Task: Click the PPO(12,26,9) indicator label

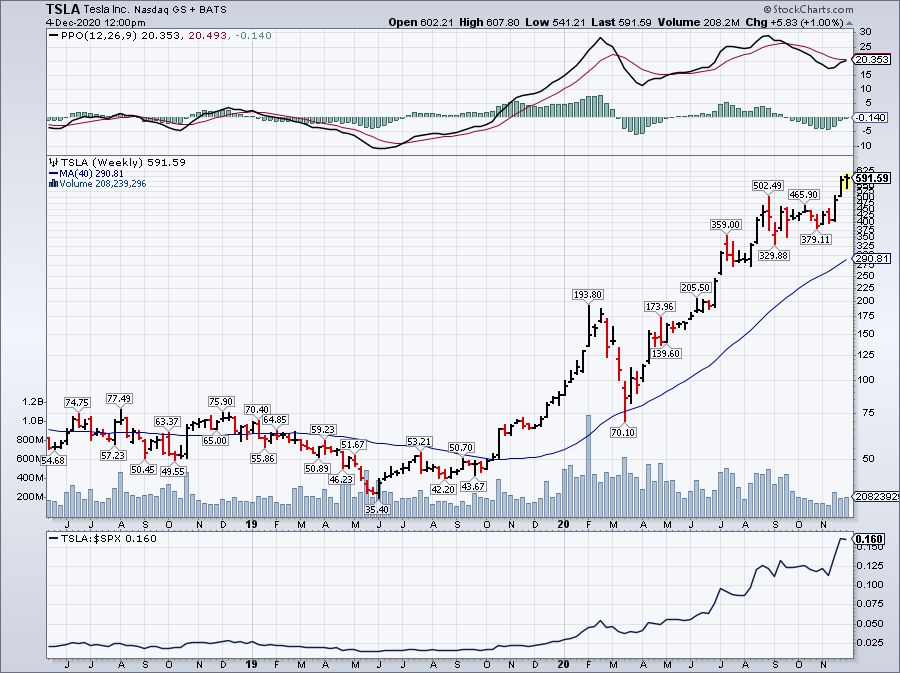Action: tap(100, 36)
